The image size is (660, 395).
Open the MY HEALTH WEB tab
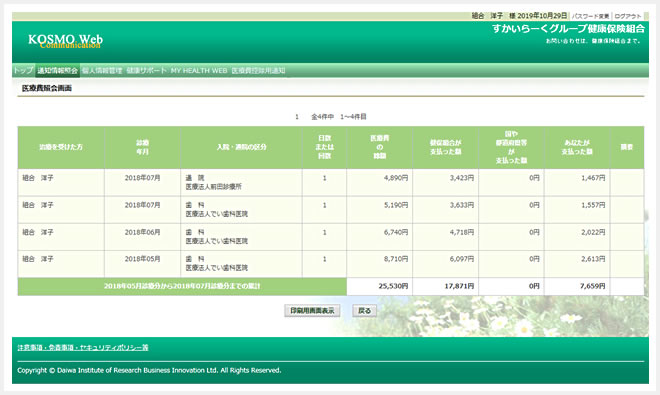pos(199,70)
